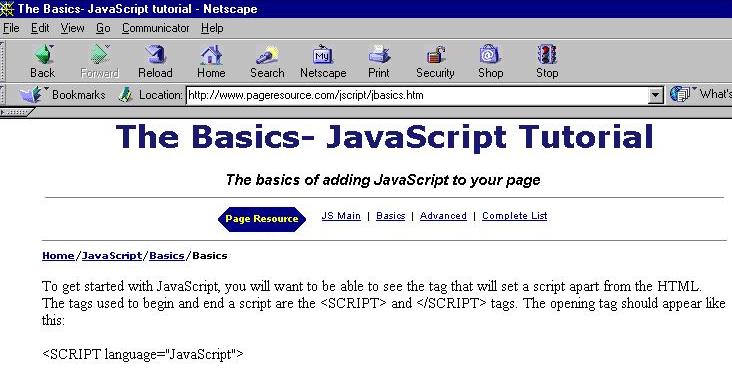Click the underlined Basics breadcrumb link
Image resolution: width=732 pixels, height=376 pixels.
167,255
